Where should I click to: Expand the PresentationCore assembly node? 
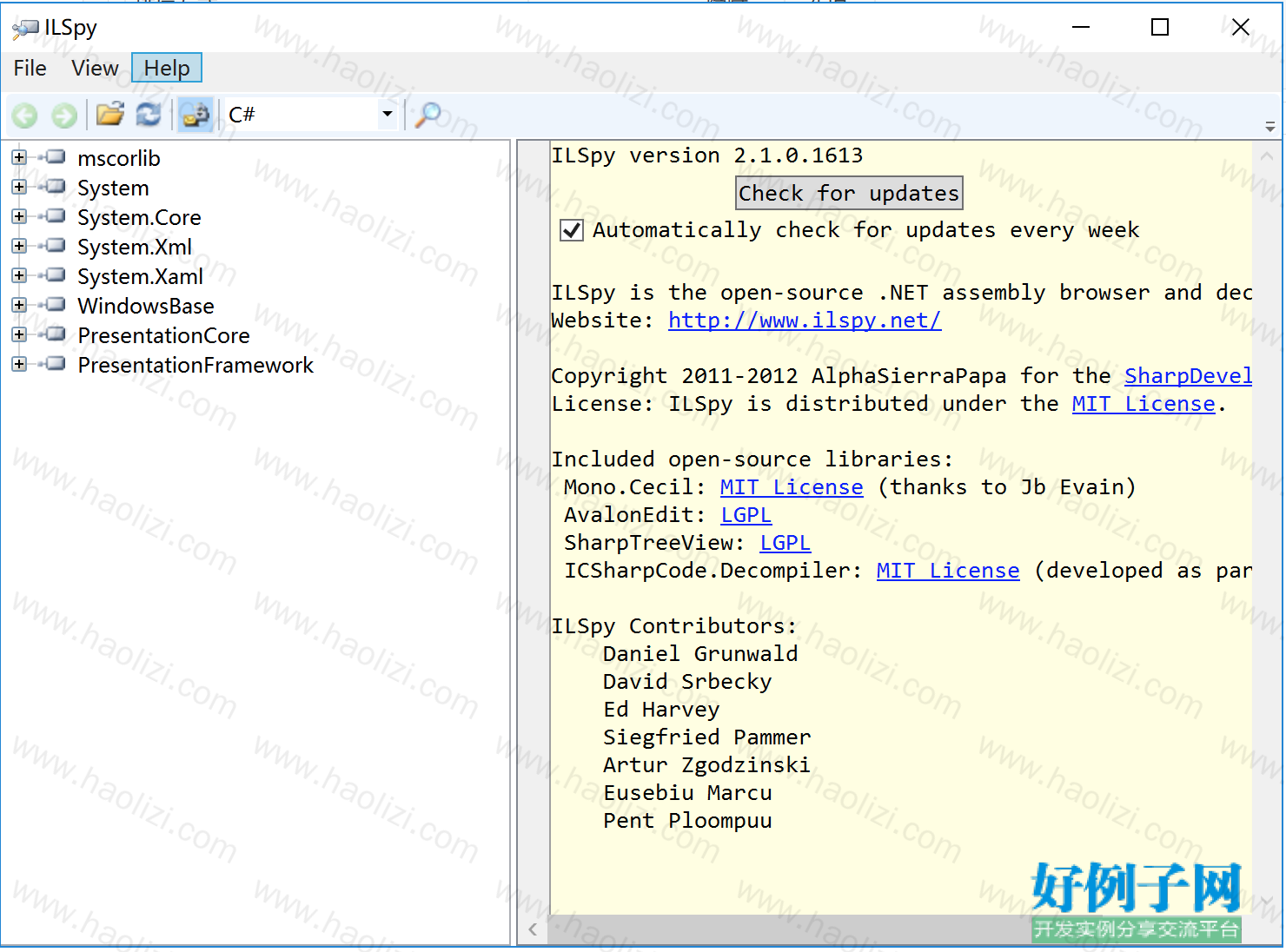pyautogui.click(x=19, y=334)
